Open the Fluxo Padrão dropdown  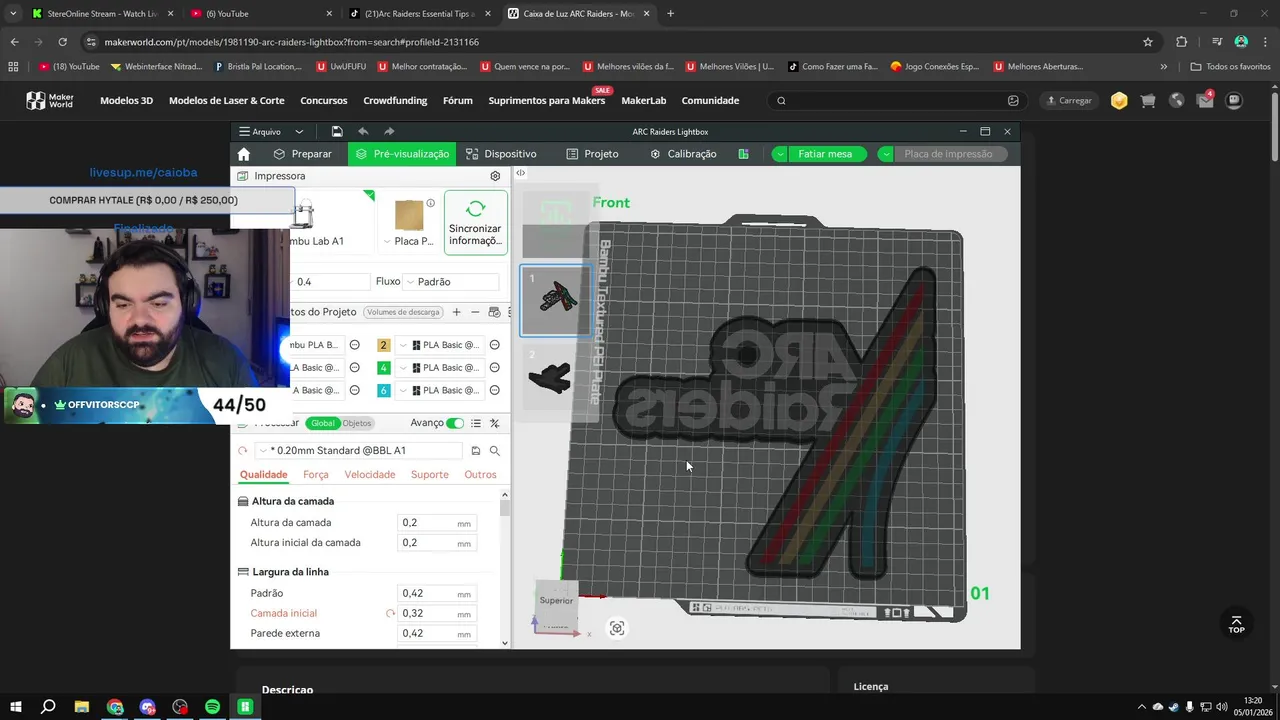pyautogui.click(x=451, y=282)
